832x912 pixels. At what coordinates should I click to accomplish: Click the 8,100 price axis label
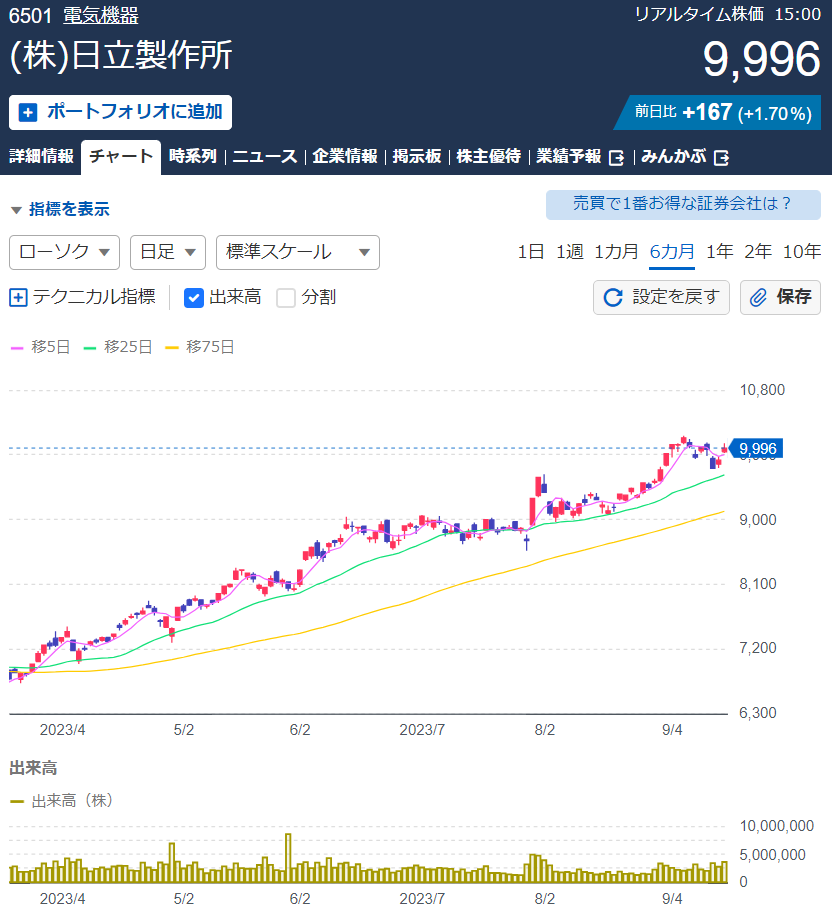pyautogui.click(x=758, y=584)
